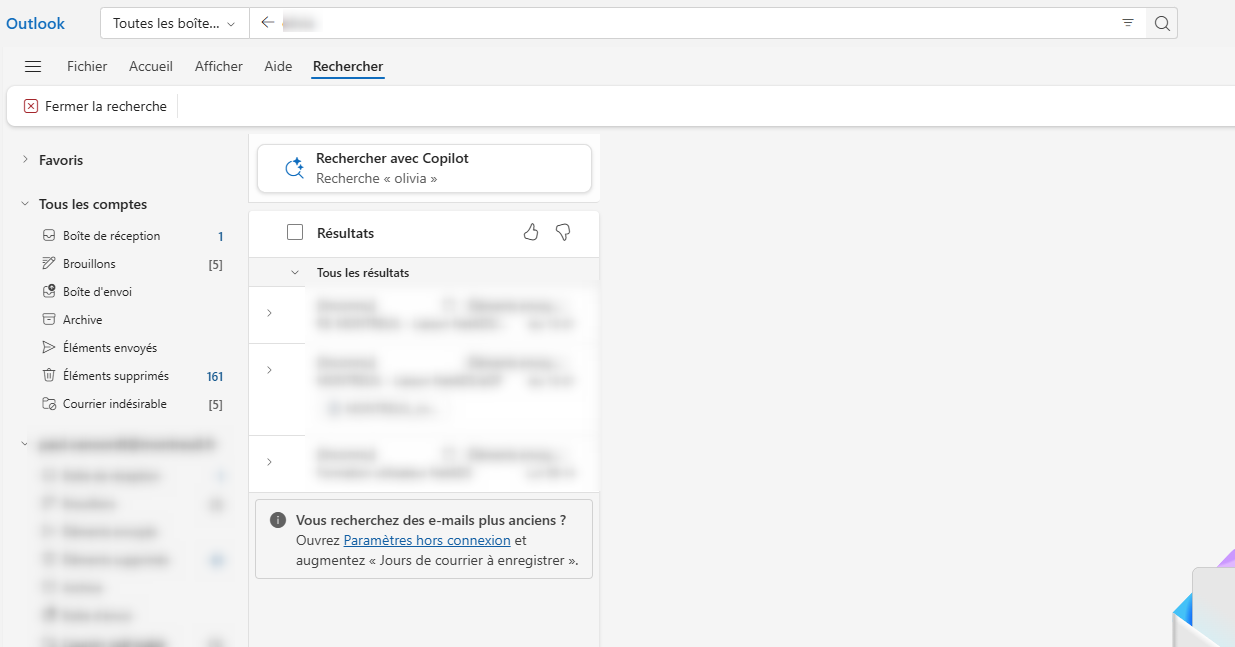1235x647 pixels.
Task: Switch to the Accueil tab
Action: pos(151,66)
